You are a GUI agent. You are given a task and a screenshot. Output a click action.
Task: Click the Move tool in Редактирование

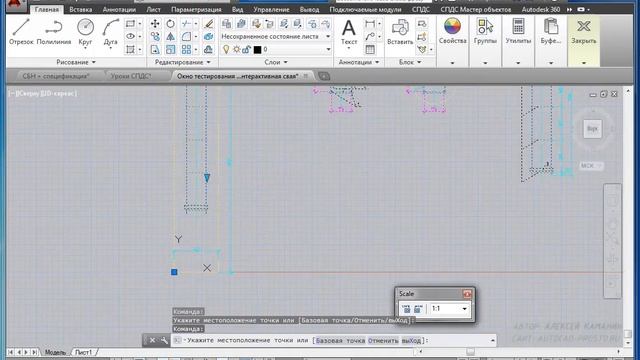click(155, 24)
